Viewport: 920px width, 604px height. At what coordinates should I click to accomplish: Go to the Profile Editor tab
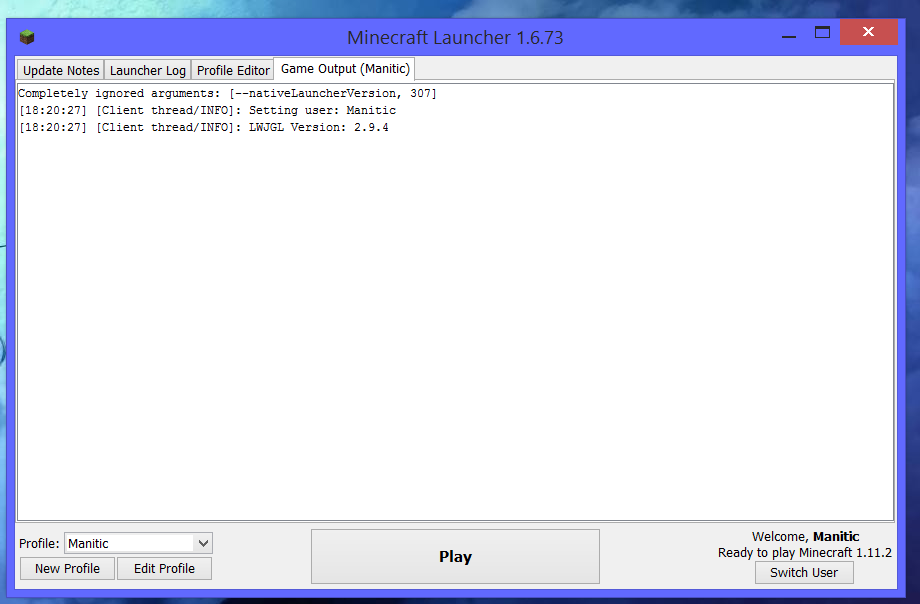tap(233, 70)
